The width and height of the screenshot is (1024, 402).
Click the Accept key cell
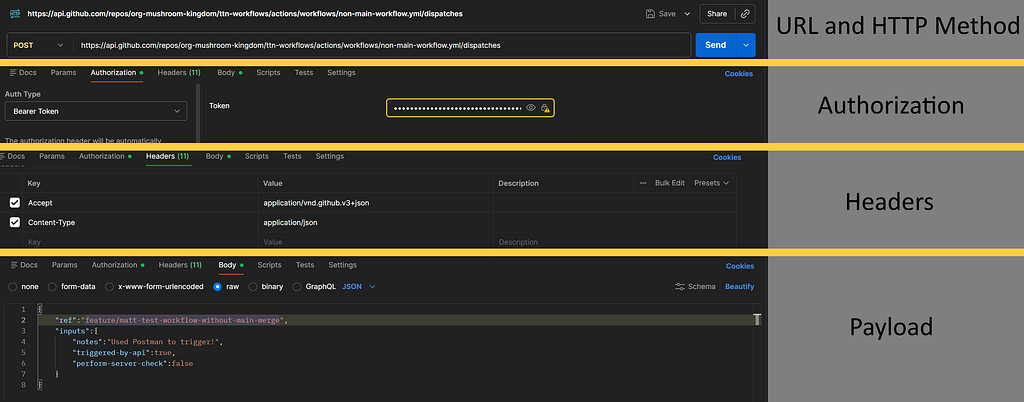tap(140, 203)
